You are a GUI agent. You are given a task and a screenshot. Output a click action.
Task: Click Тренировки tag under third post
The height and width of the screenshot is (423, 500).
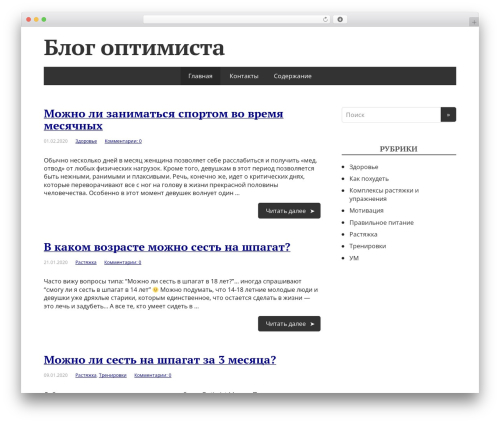(113, 375)
